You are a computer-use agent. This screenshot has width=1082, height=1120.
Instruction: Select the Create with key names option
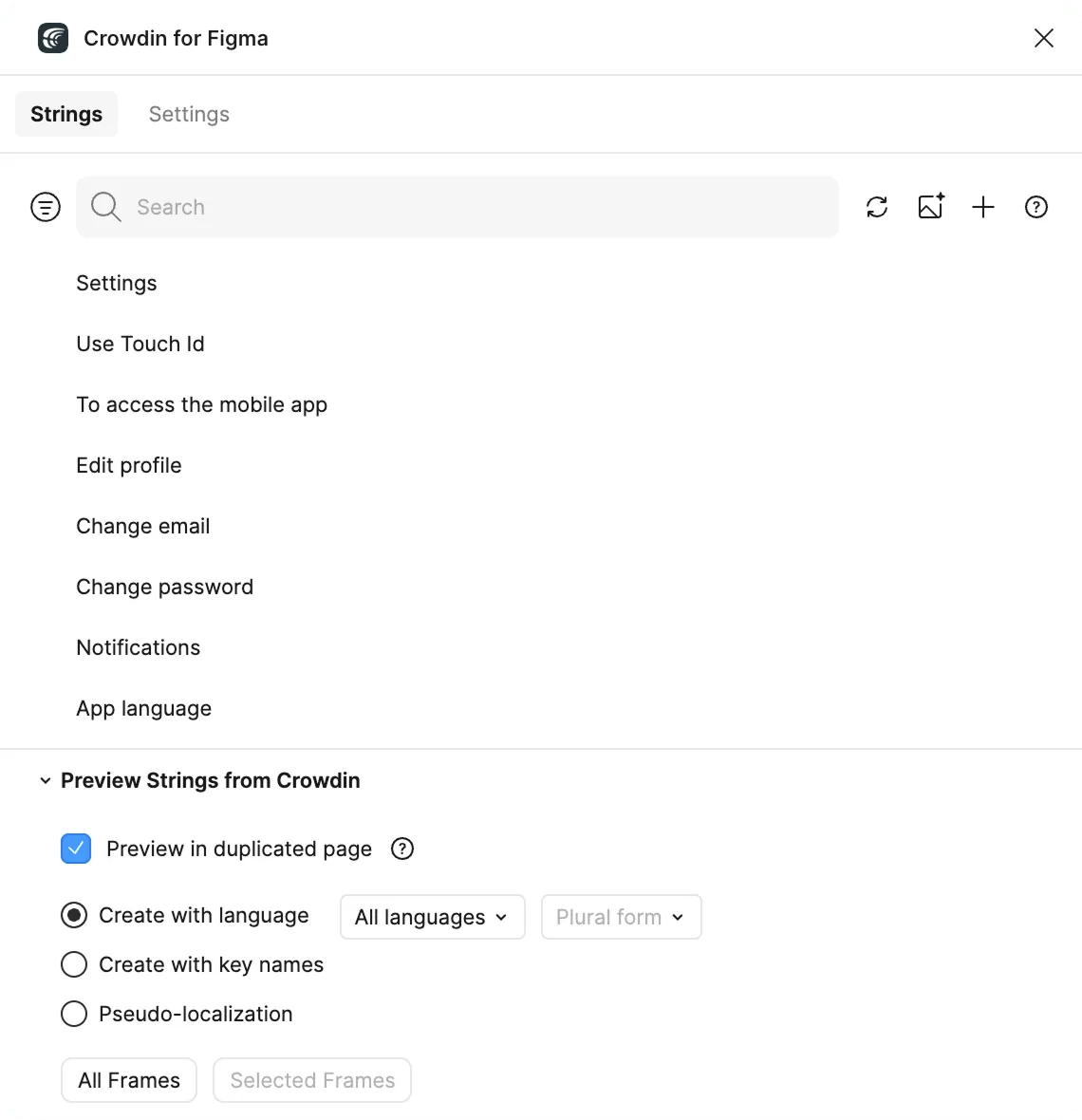click(x=74, y=964)
